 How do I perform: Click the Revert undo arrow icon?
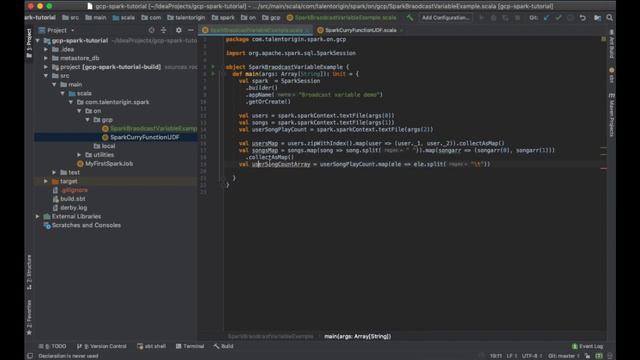tap(582, 18)
